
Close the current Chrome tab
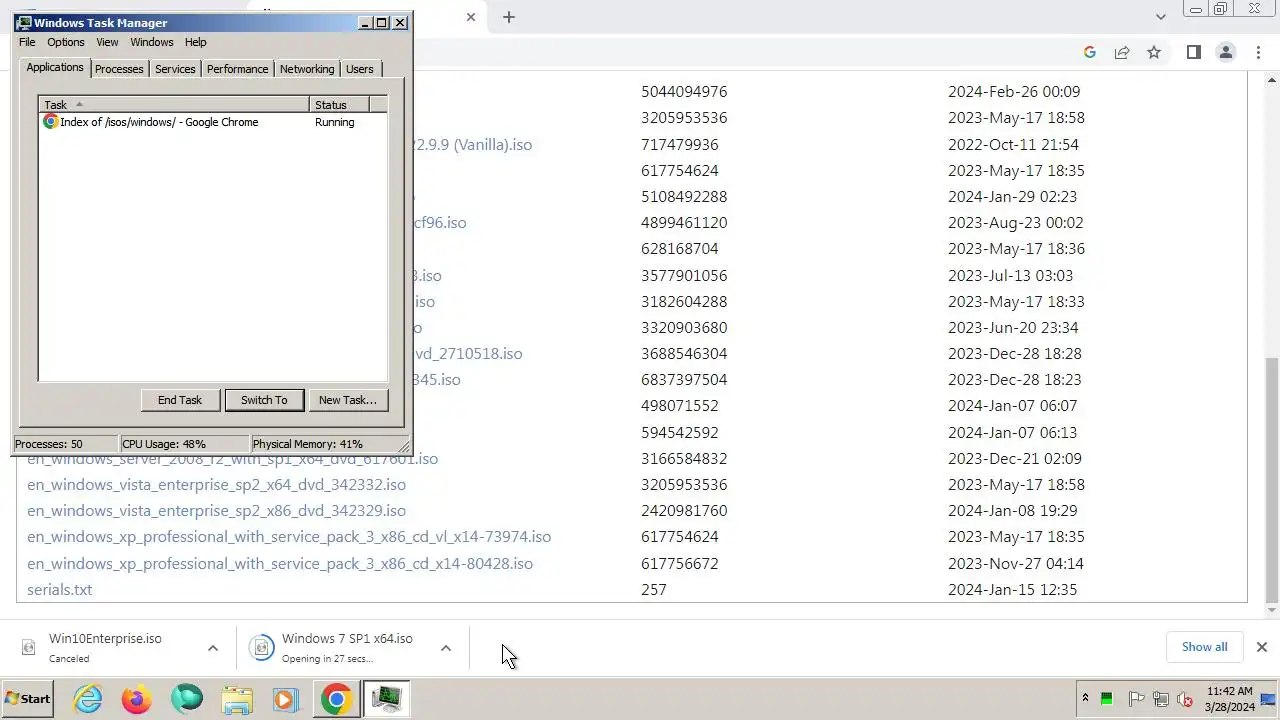pyautogui.click(x=471, y=17)
